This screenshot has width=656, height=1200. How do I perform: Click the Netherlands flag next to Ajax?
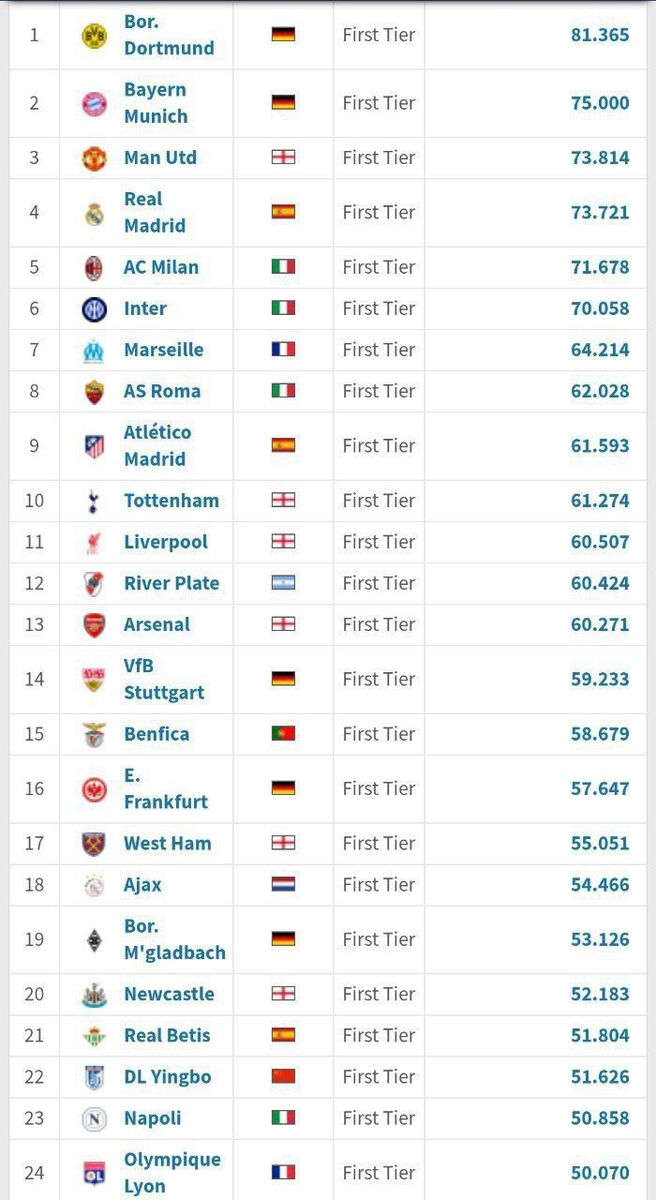coord(283,885)
